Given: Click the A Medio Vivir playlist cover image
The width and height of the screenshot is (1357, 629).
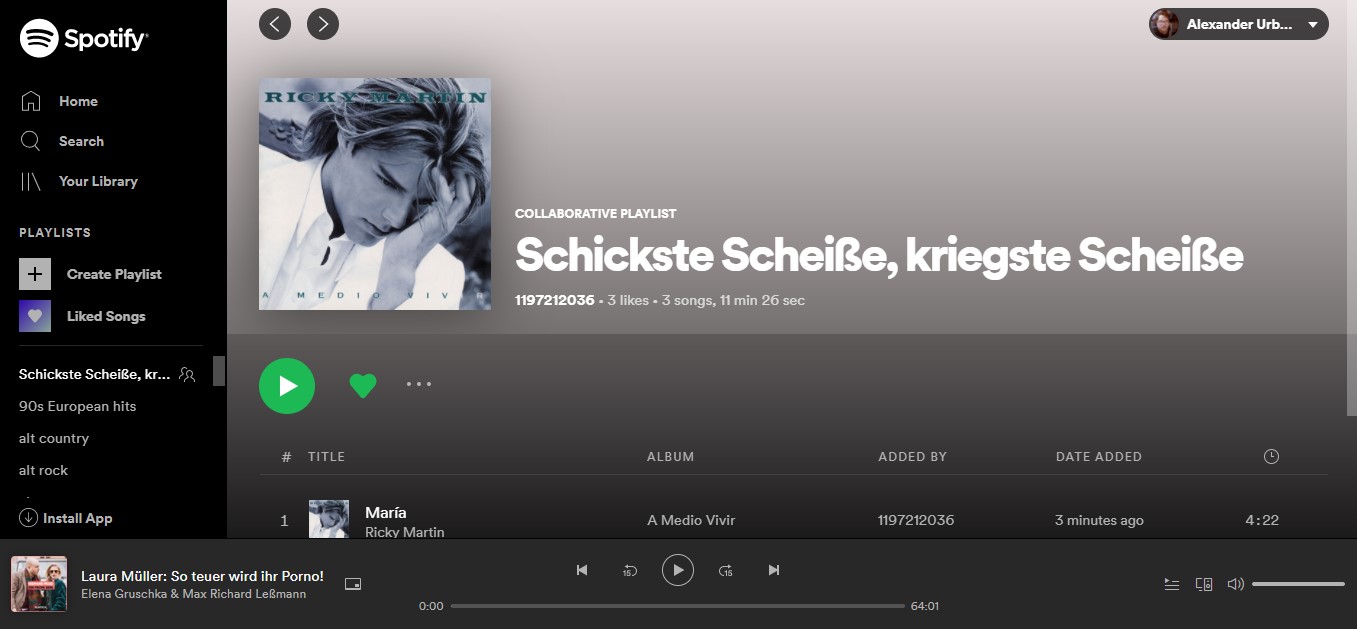Looking at the screenshot, I should coord(375,194).
